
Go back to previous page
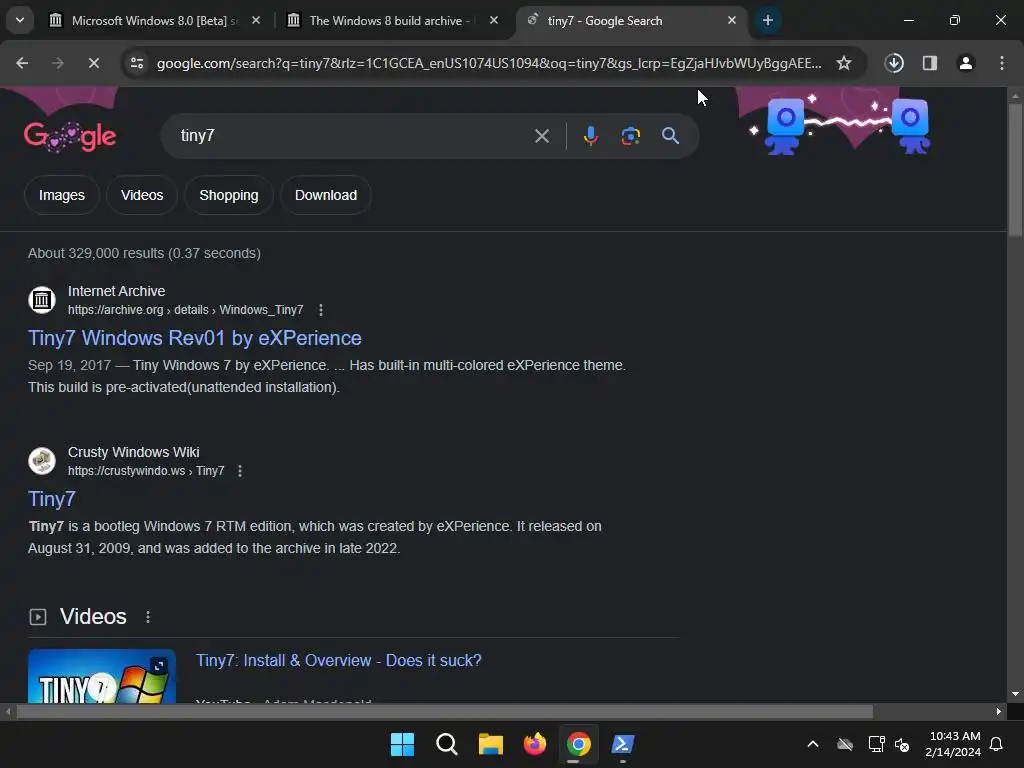[22, 63]
